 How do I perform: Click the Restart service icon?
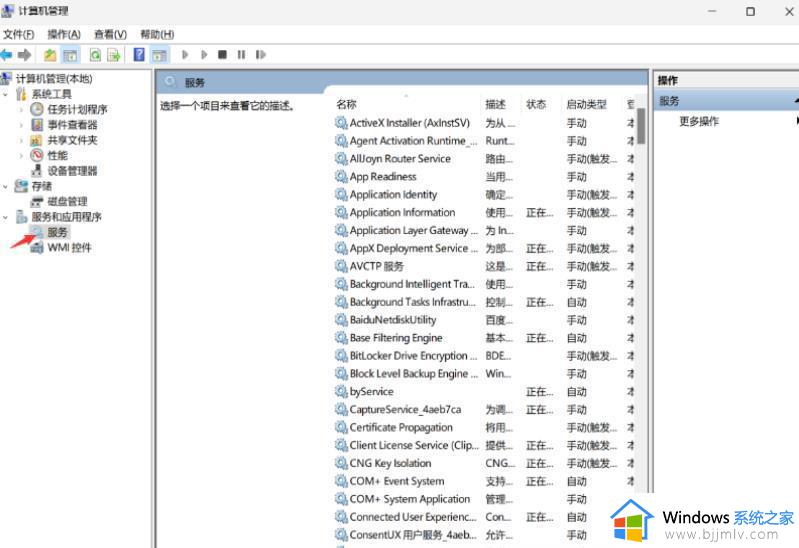[x=261, y=55]
